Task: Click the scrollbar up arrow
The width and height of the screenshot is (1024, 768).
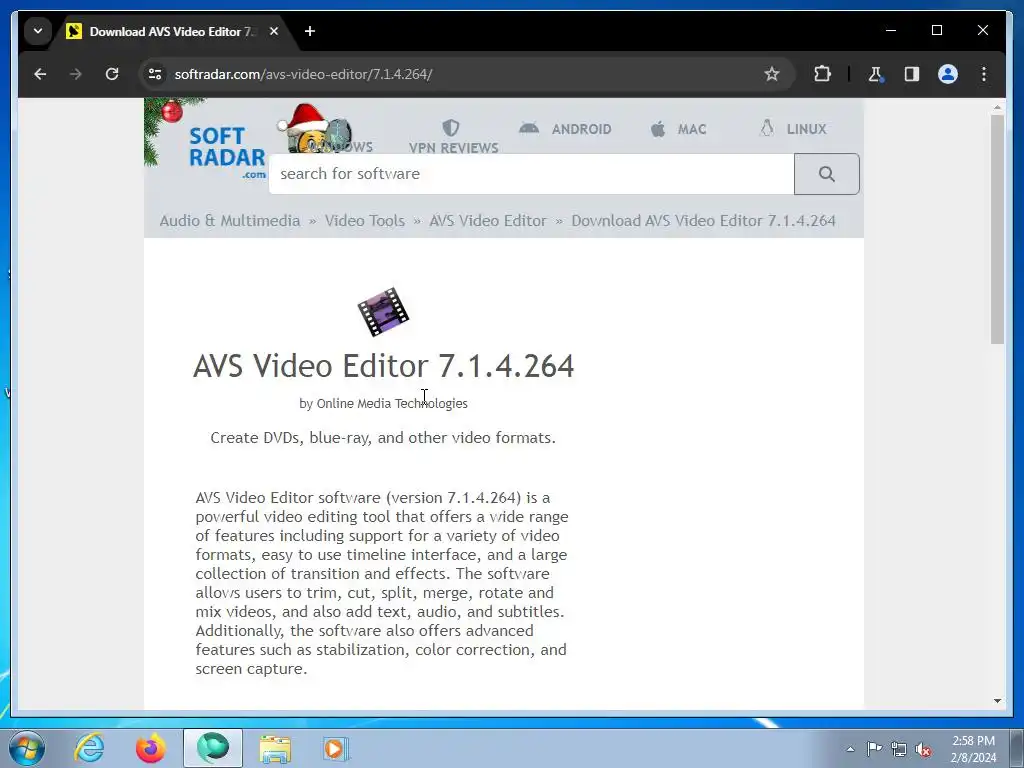Action: point(997,106)
